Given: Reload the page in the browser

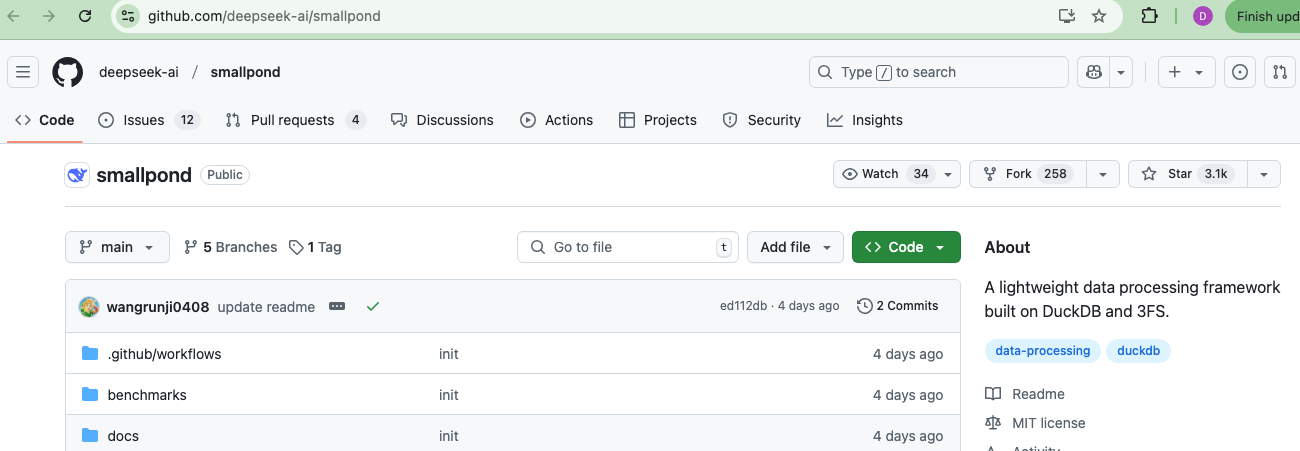Looking at the screenshot, I should pos(85,16).
